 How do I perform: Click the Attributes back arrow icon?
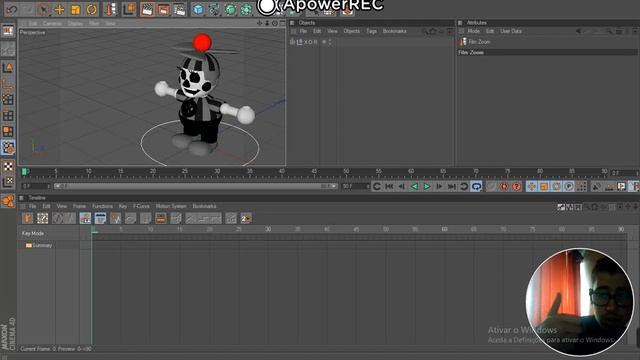pyautogui.click(x=578, y=31)
